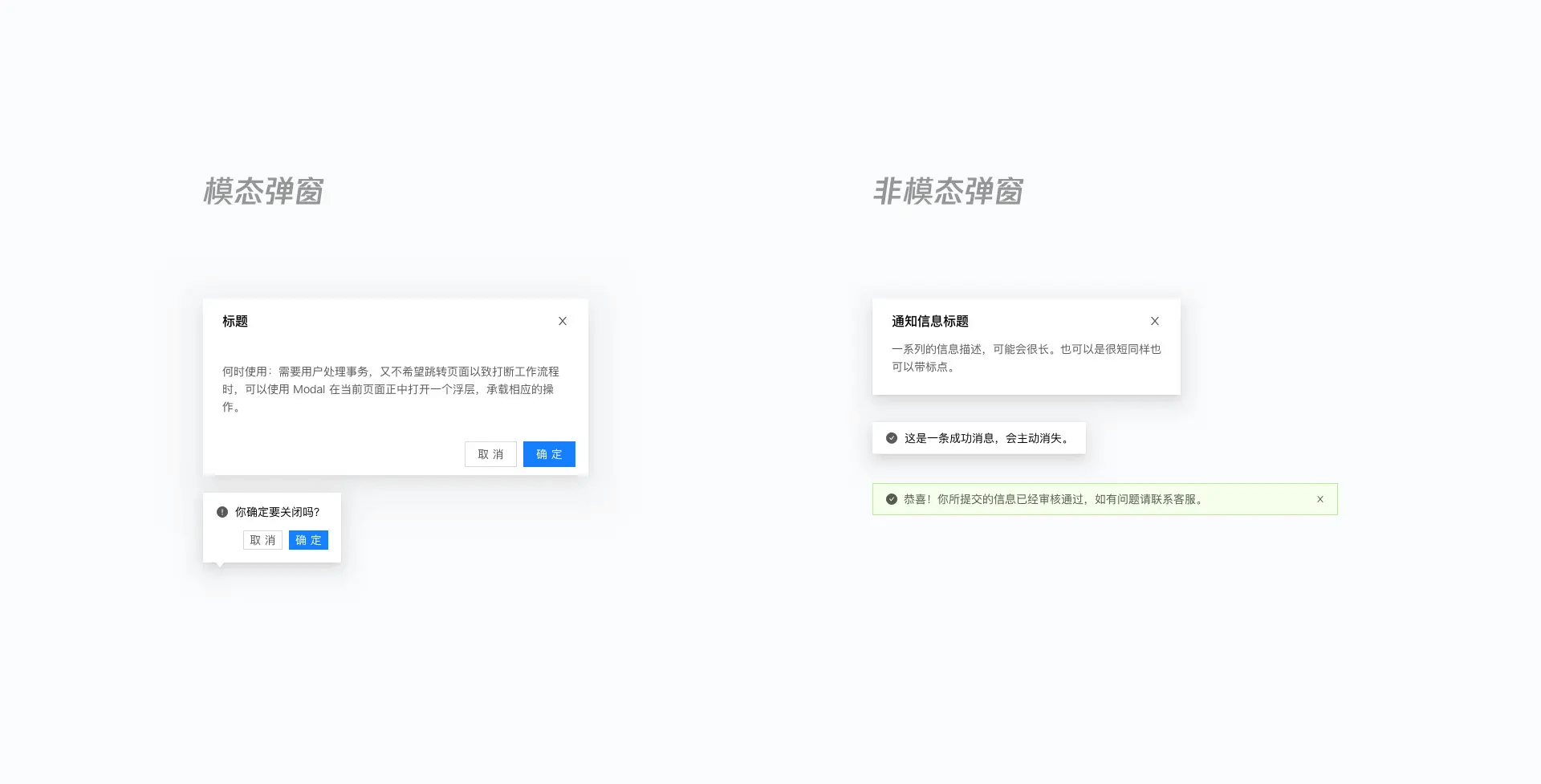Viewport: 1541px width, 784px height.
Task: Click the notification description 一系列的信息描述
Action: 1027,358
